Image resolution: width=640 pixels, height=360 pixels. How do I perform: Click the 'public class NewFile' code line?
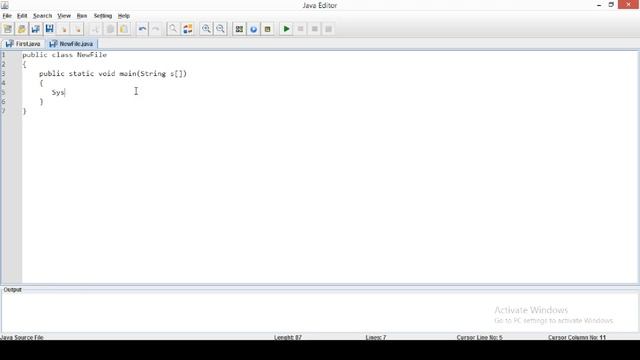[x=64, y=55]
